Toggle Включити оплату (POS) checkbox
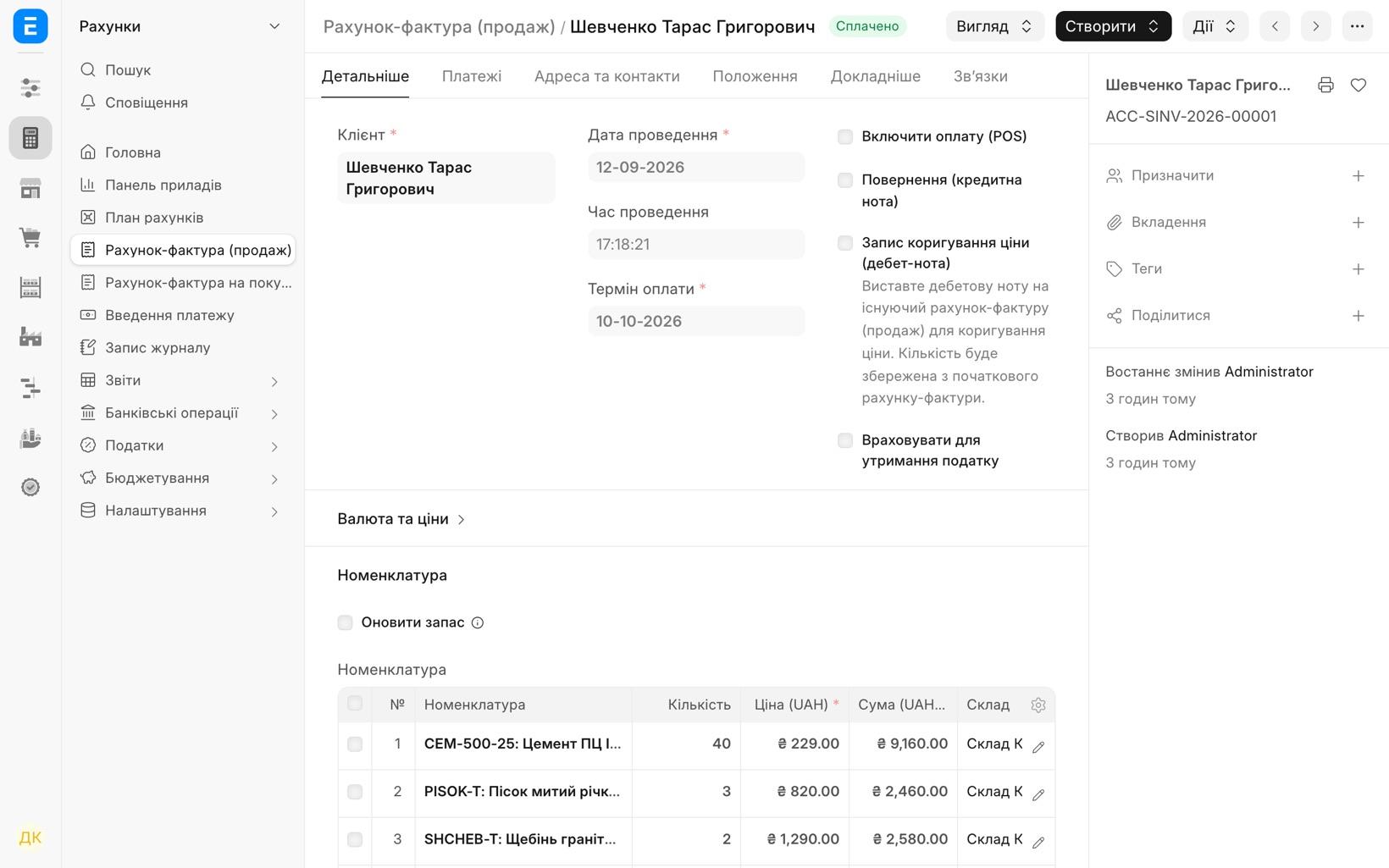The width and height of the screenshot is (1389, 868). (x=845, y=136)
